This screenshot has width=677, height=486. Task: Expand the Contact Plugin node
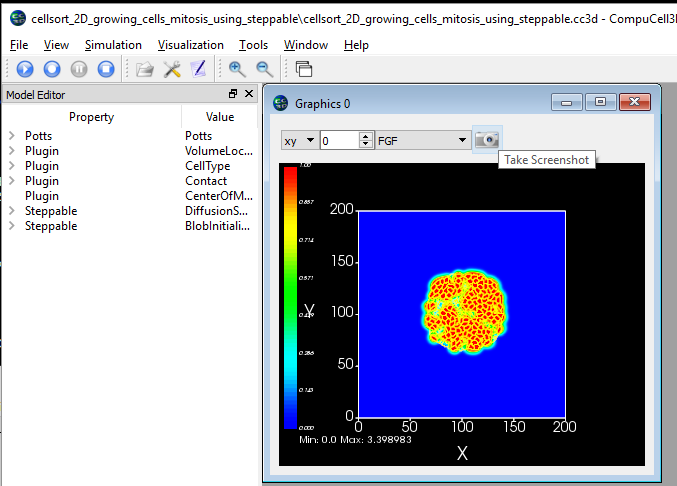[x=12, y=181]
